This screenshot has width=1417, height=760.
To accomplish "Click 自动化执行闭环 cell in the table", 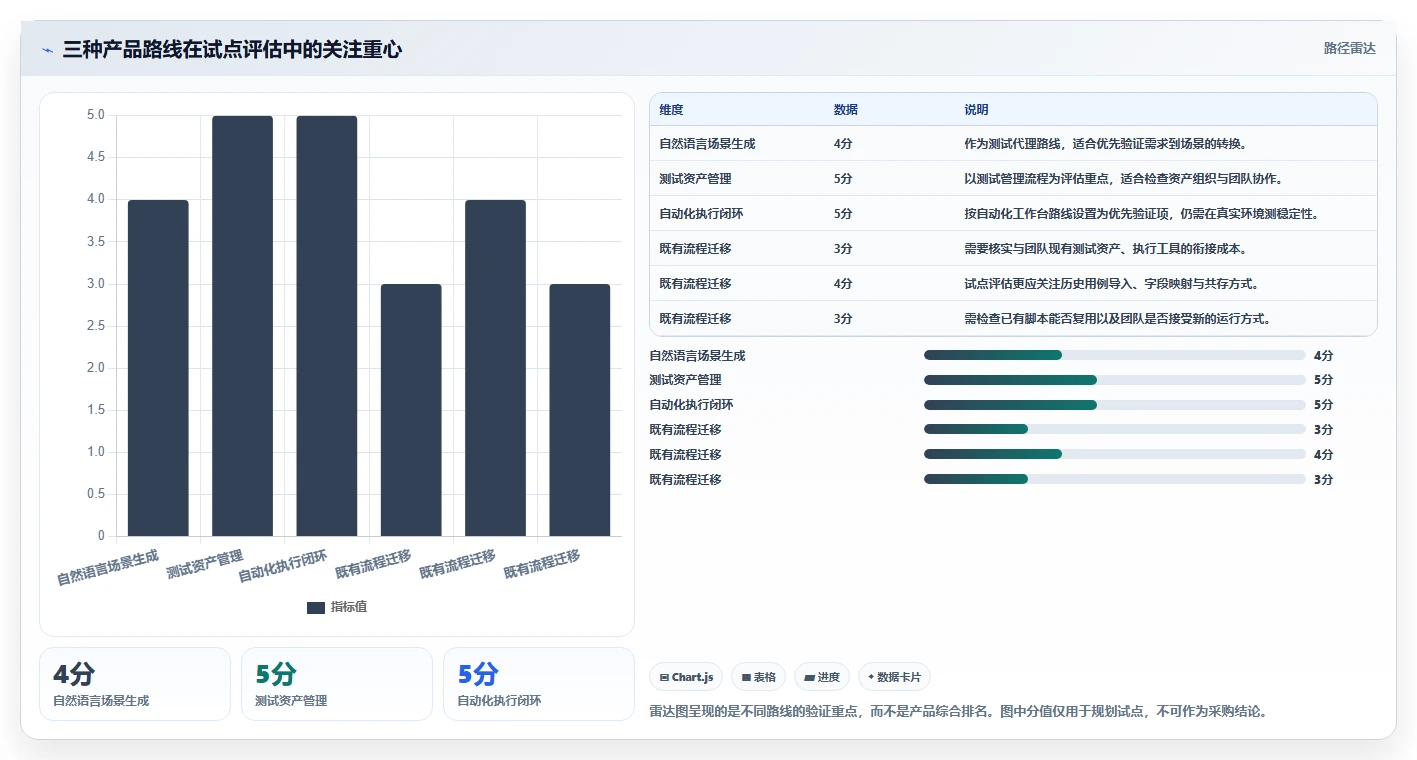I will pyautogui.click(x=701, y=214).
